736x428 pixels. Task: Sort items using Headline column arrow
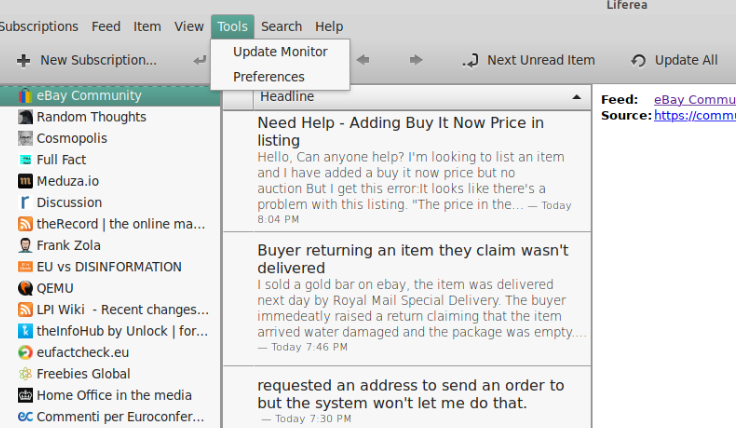tap(576, 97)
